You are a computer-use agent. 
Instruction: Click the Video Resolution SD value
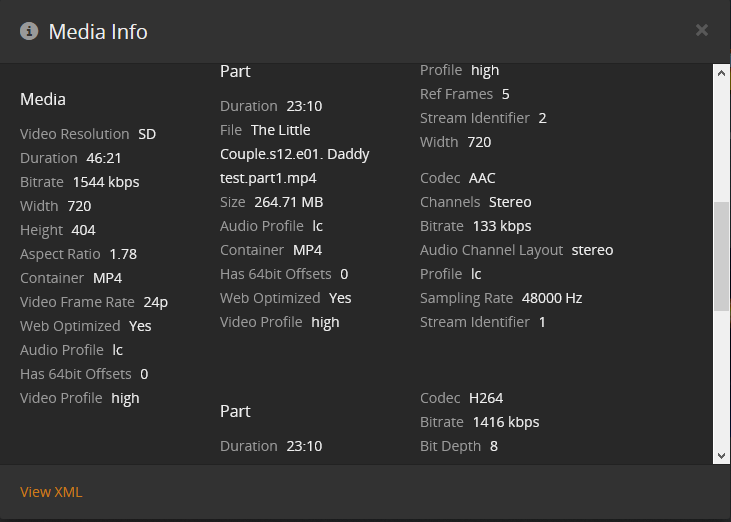(x=147, y=134)
